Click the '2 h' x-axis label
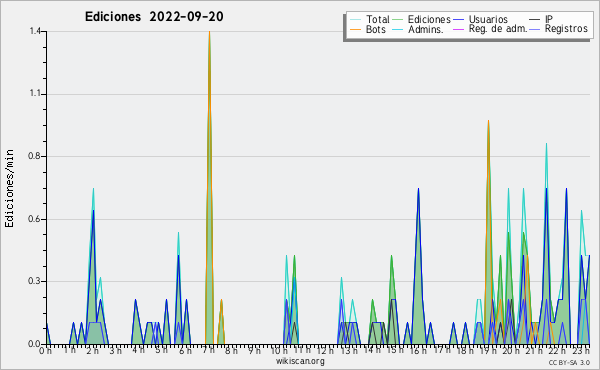This screenshot has height=370, width=600. [x=92, y=350]
